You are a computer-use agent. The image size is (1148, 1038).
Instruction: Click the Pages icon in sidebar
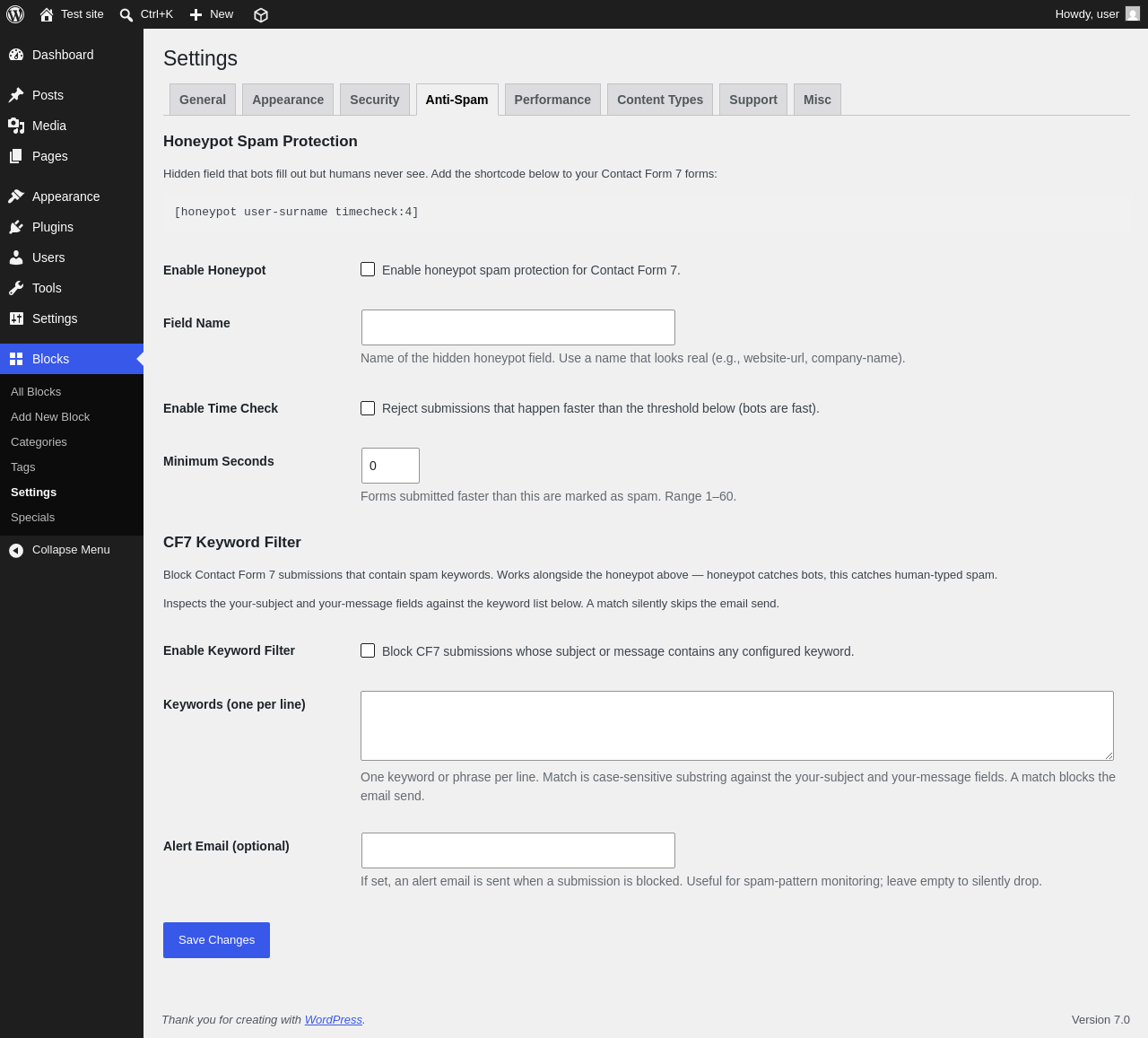coord(16,156)
